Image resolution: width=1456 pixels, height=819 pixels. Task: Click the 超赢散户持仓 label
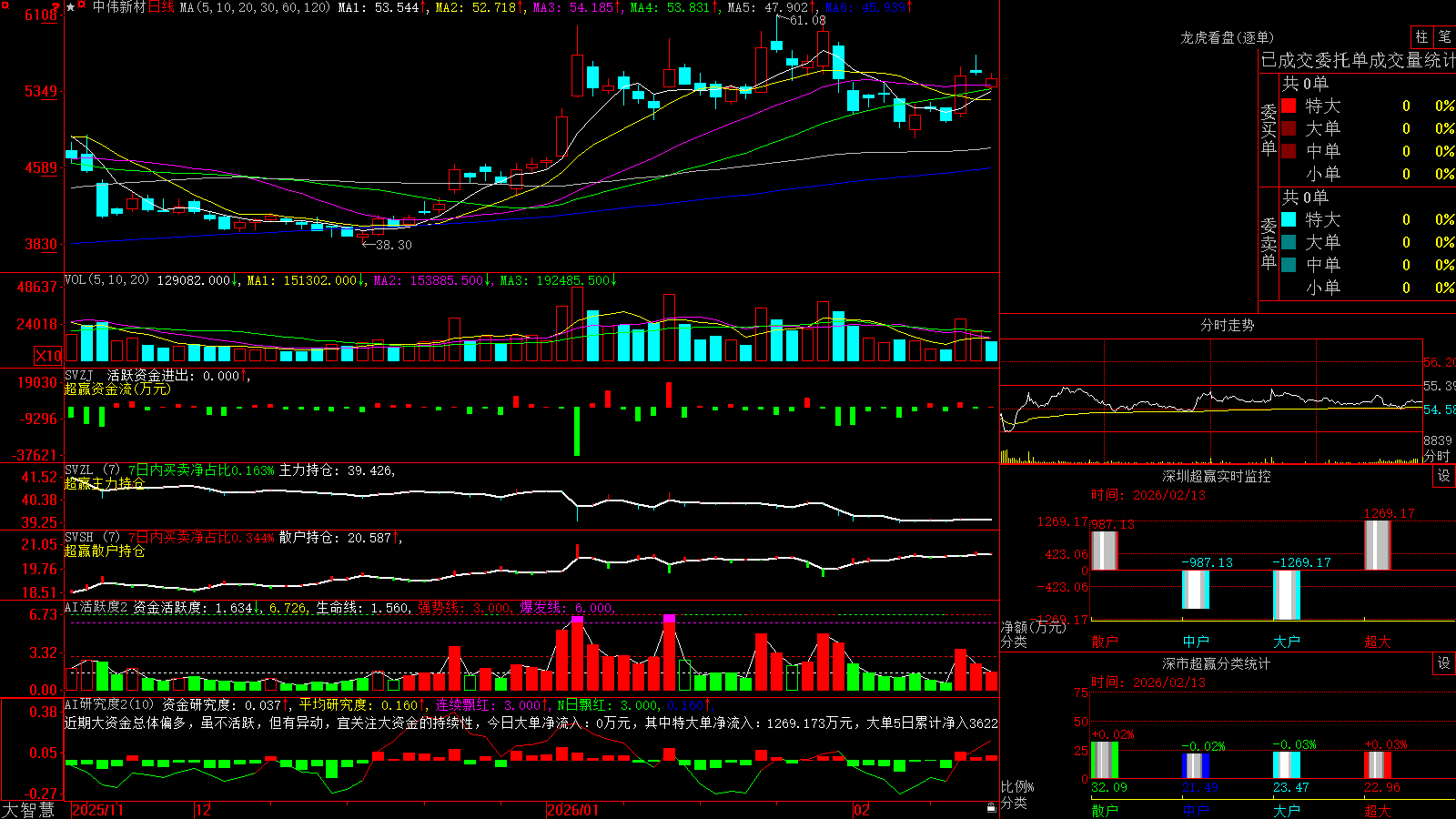105,551
